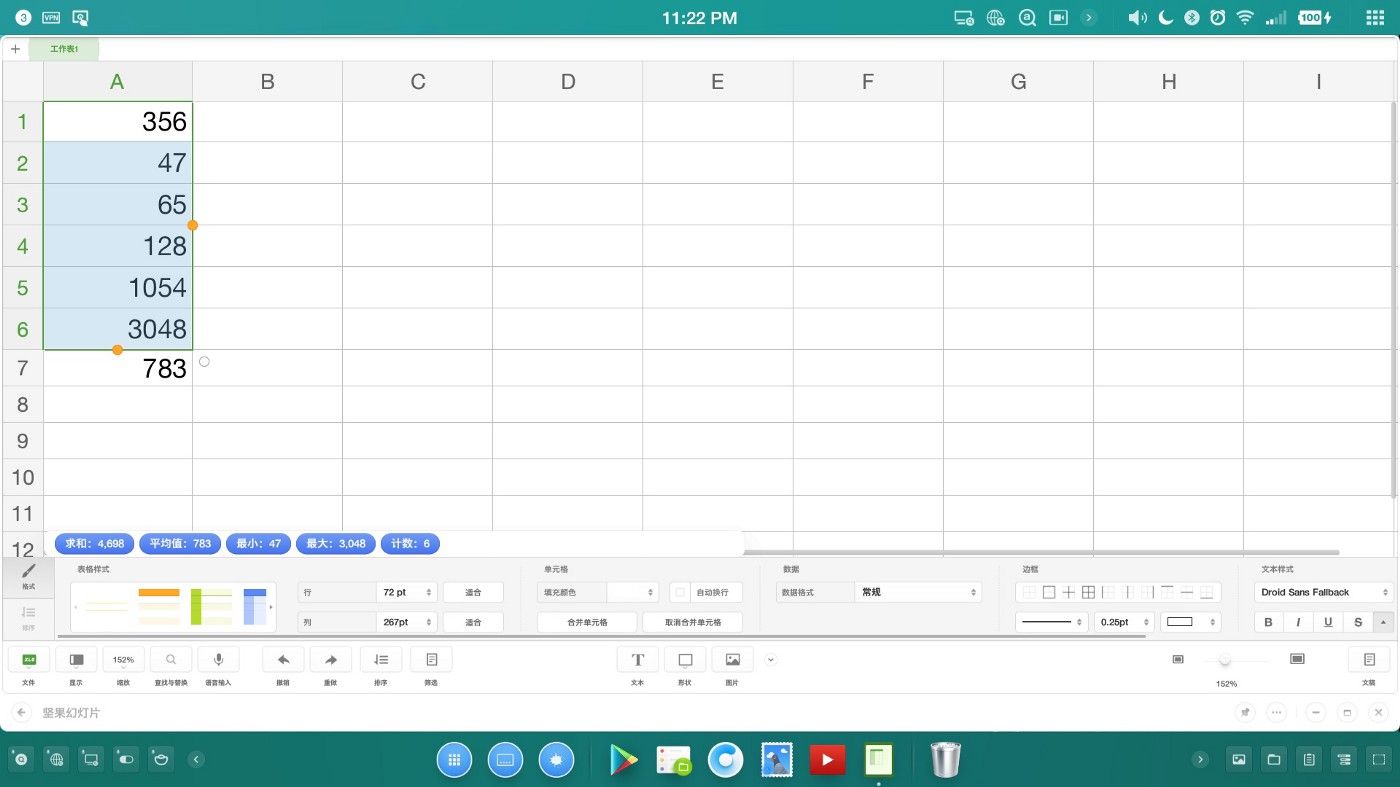1400x787 pixels.
Task: Insert text box with 文本 icon
Action: coord(637,660)
